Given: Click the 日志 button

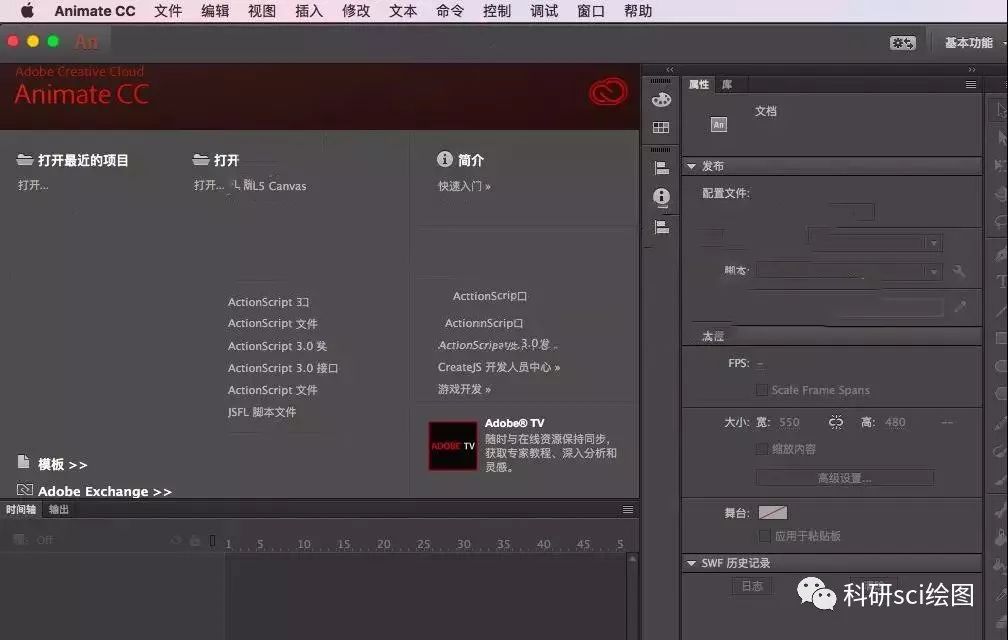Looking at the screenshot, I should coord(752,586).
